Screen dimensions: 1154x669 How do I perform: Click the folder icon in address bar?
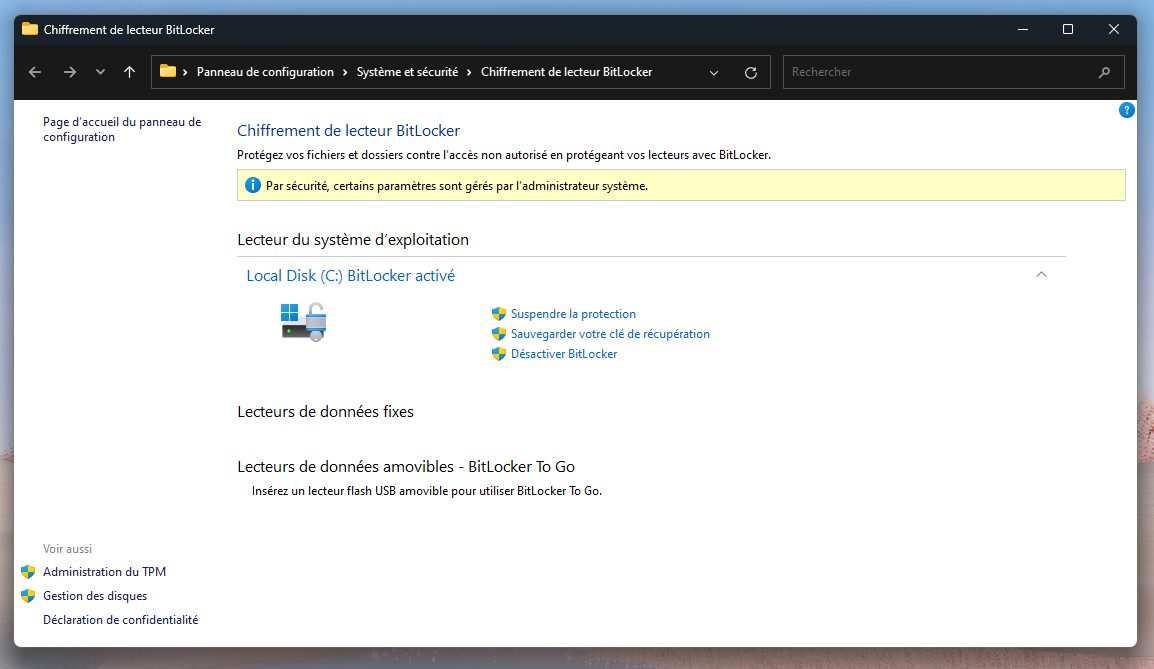168,72
